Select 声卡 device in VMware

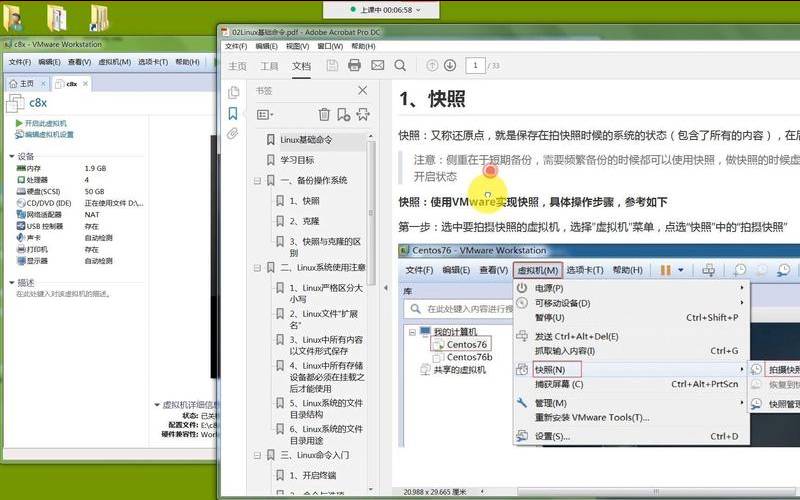(80, 238)
